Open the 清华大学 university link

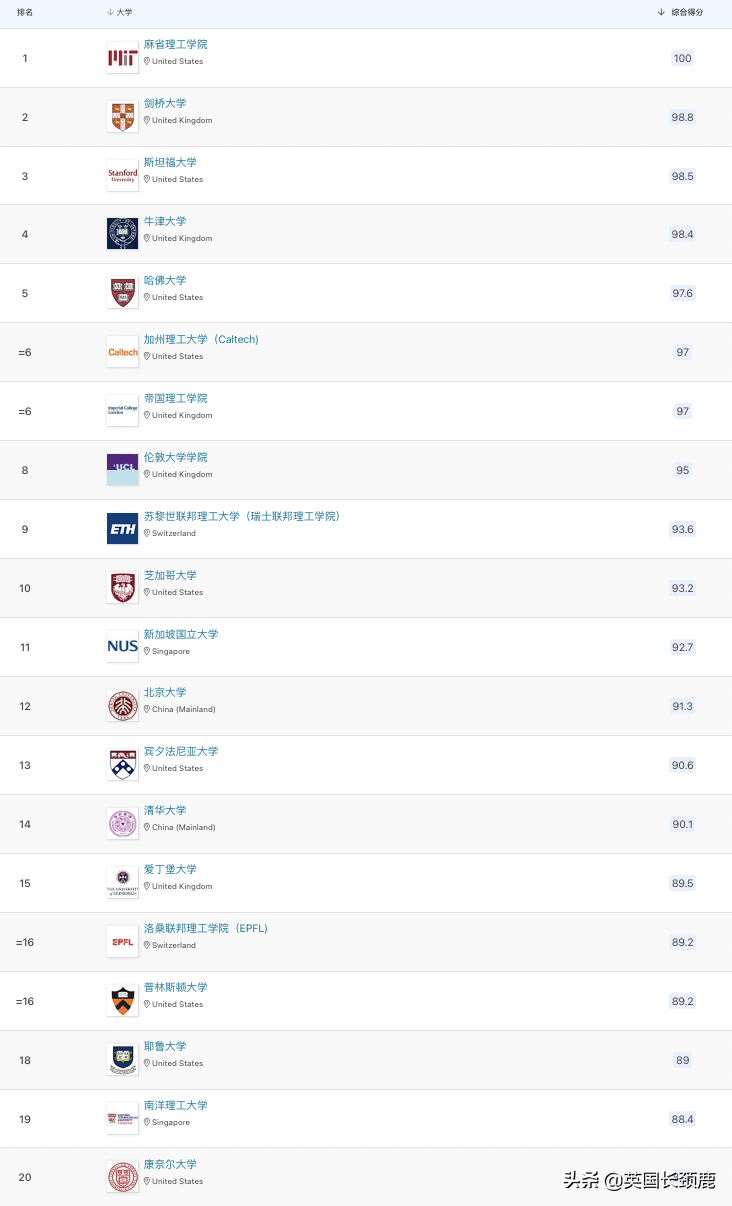[165, 811]
